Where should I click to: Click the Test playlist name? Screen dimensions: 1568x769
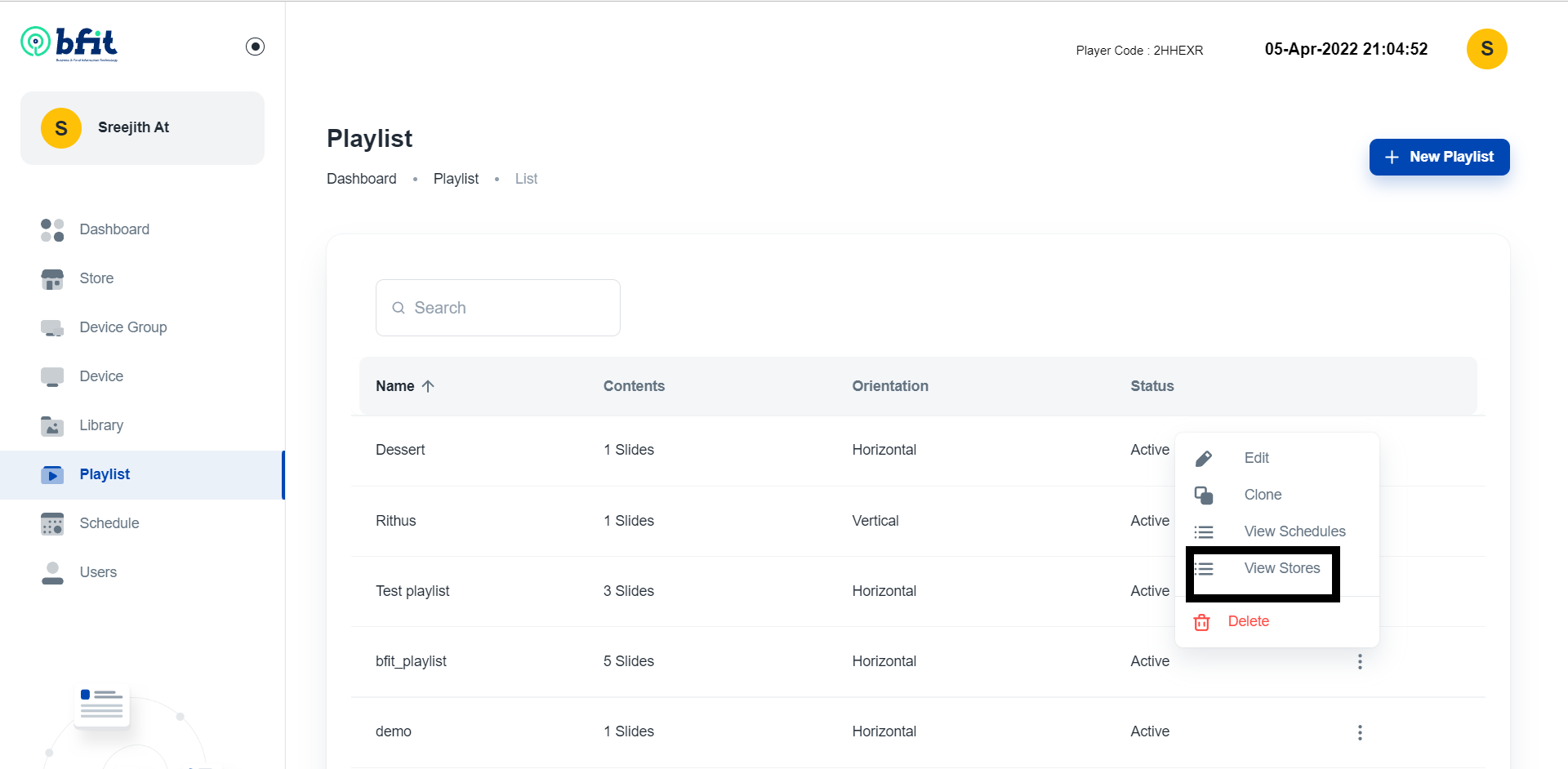coord(412,591)
